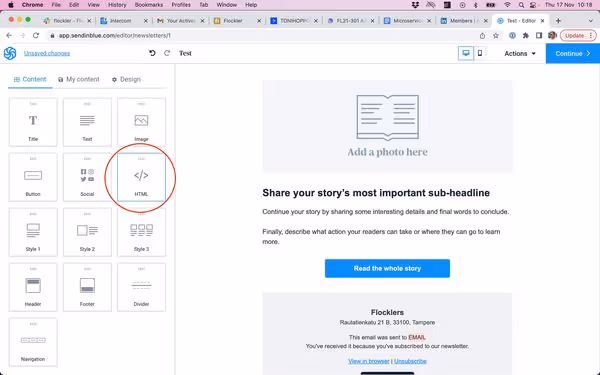The width and height of the screenshot is (600, 375).
Task: Click the Wi-Fi menu bar icon
Action: [x=508, y=5]
